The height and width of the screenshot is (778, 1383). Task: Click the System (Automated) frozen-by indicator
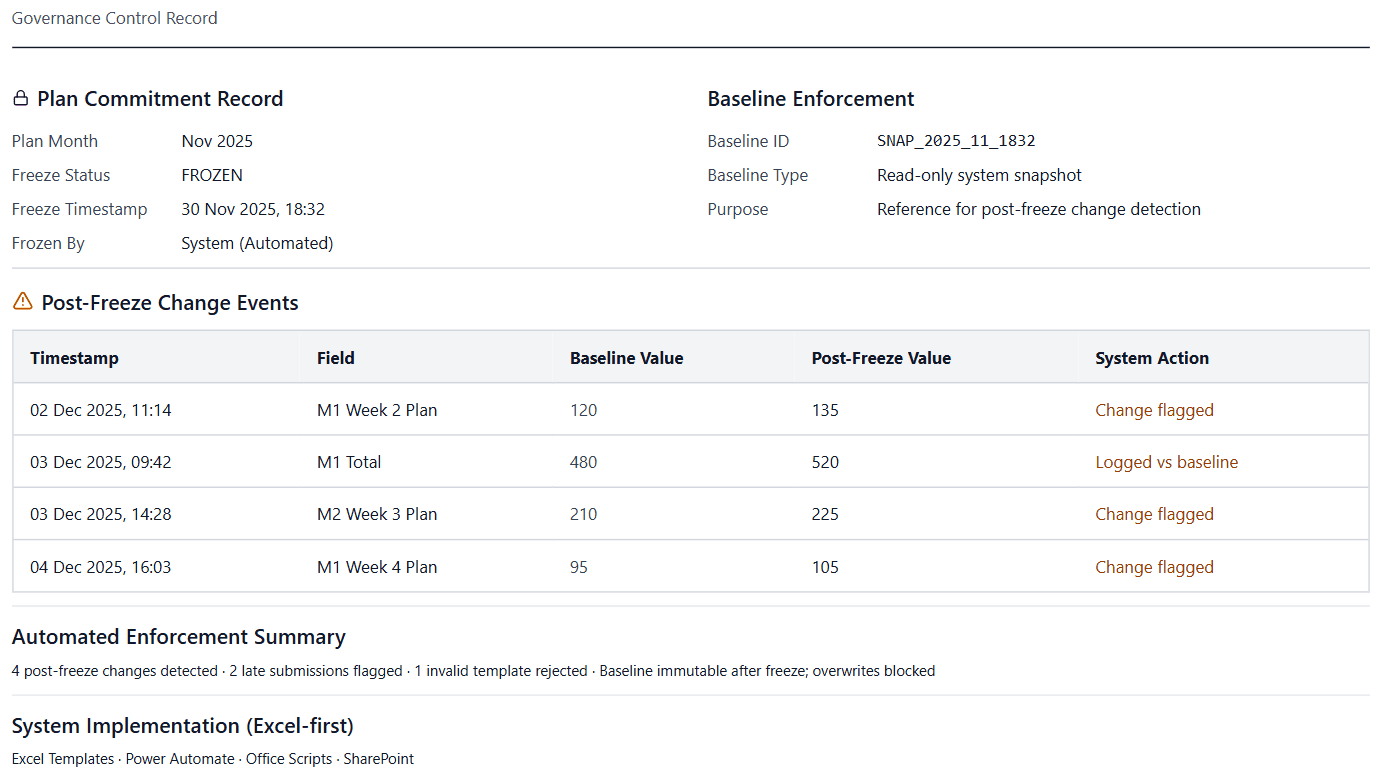pyautogui.click(x=257, y=243)
